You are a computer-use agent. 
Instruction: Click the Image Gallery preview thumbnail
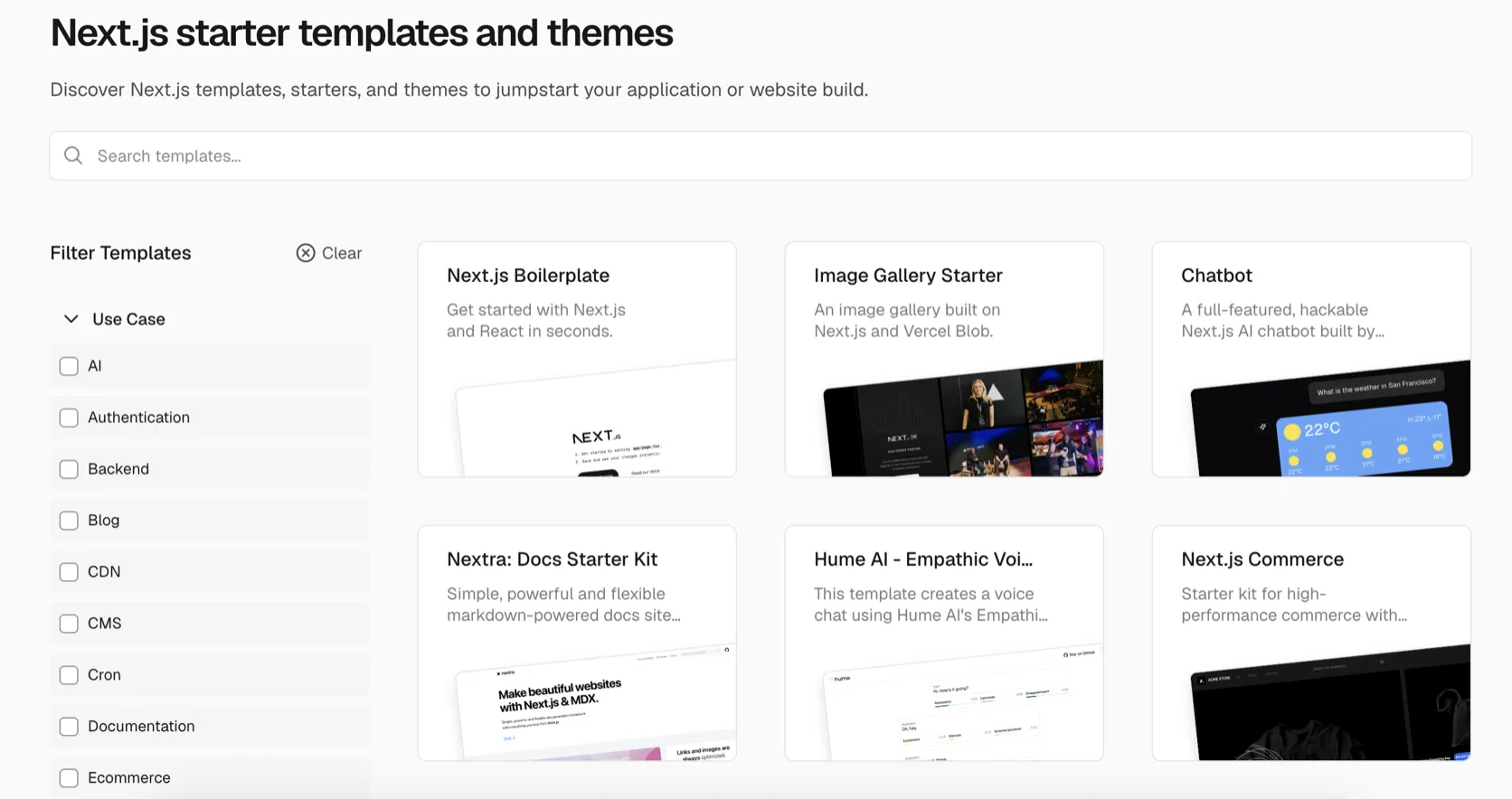[963, 418]
